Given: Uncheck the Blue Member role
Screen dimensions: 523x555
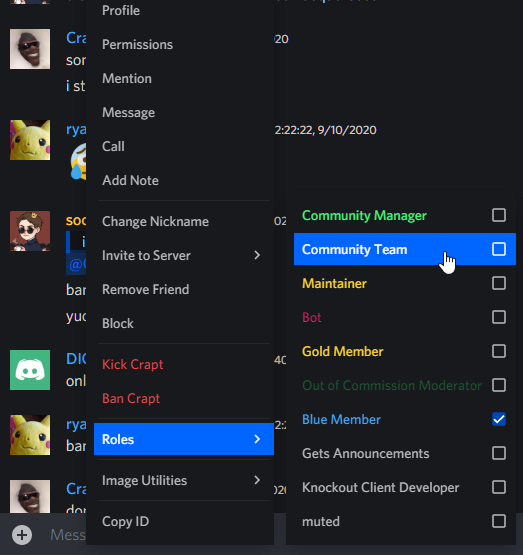Looking at the screenshot, I should [x=499, y=419].
